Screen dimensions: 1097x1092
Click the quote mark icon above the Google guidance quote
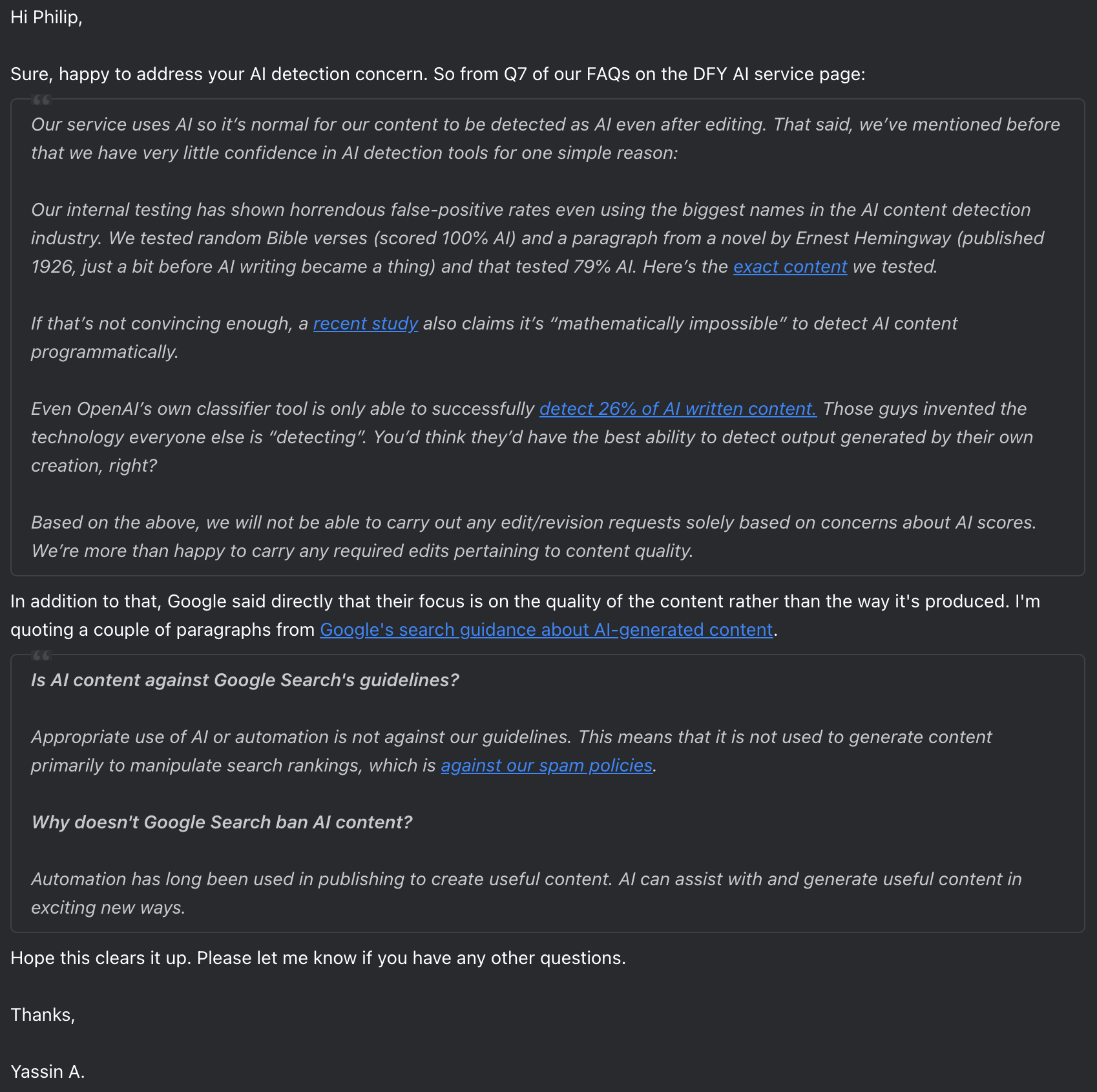pyautogui.click(x=41, y=656)
